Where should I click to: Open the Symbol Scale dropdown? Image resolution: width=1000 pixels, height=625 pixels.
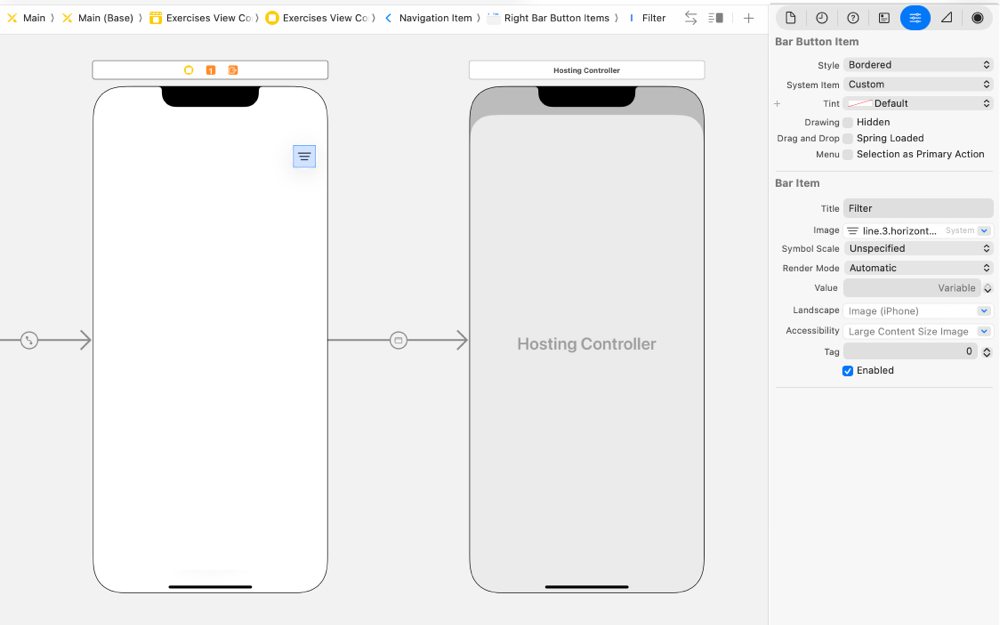coord(917,248)
